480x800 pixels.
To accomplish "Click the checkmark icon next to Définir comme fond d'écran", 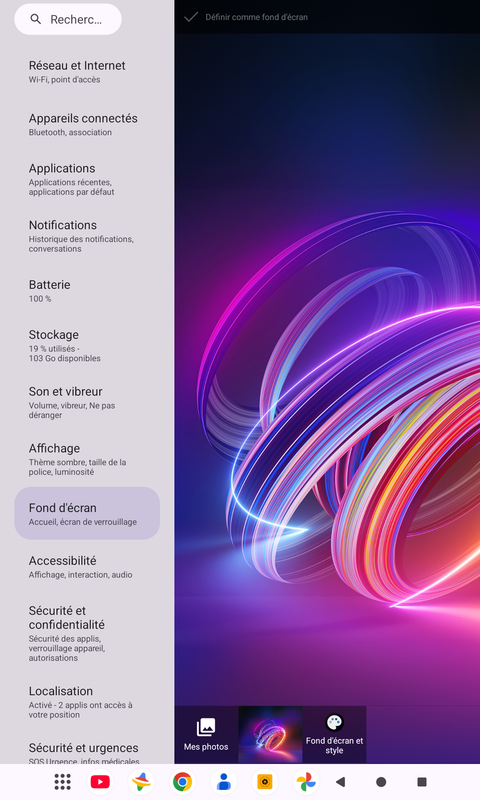I will coord(191,17).
